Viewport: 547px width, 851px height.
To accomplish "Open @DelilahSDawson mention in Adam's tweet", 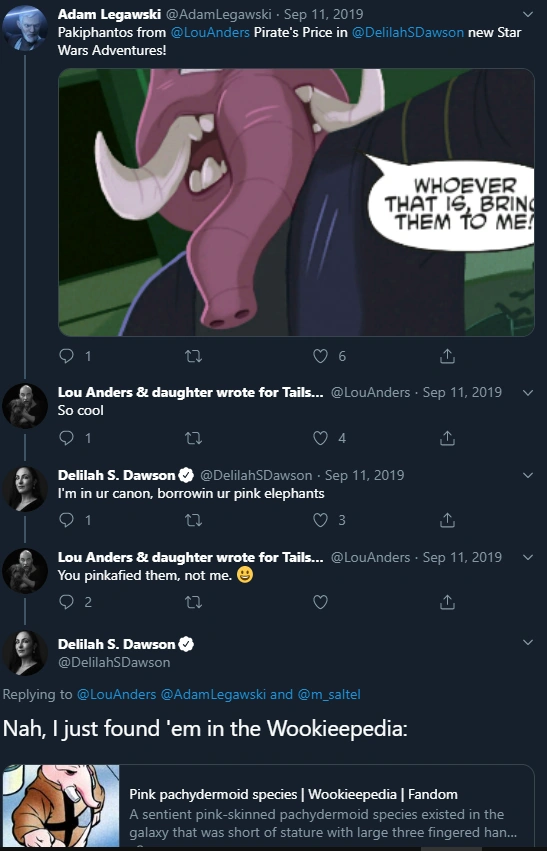I will [x=408, y=32].
